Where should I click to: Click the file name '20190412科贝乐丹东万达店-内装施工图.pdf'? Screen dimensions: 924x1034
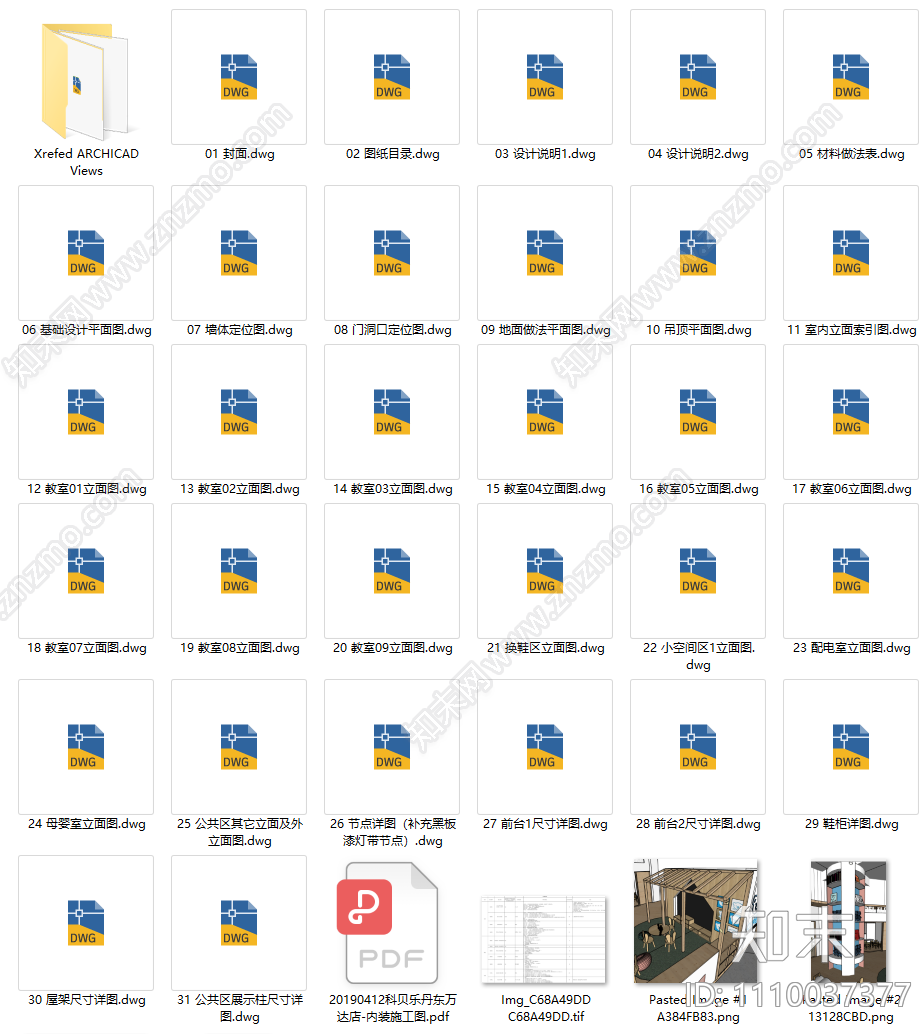coord(392,1008)
